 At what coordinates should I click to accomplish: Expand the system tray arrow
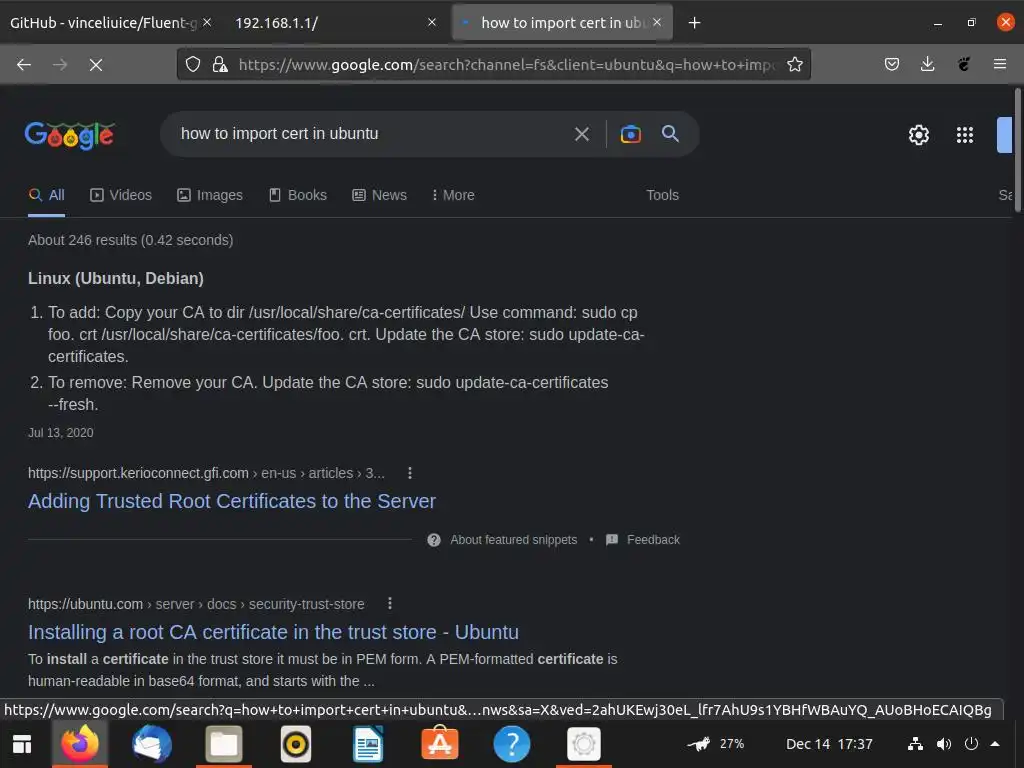click(995, 743)
